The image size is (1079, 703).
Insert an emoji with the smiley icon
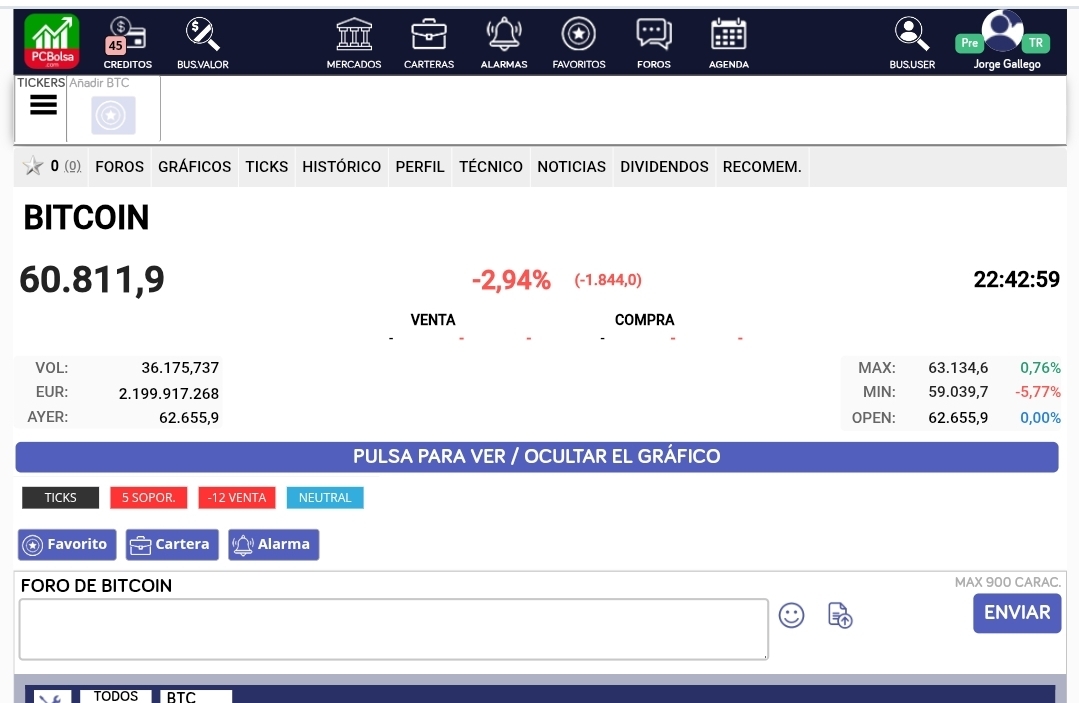coord(791,615)
